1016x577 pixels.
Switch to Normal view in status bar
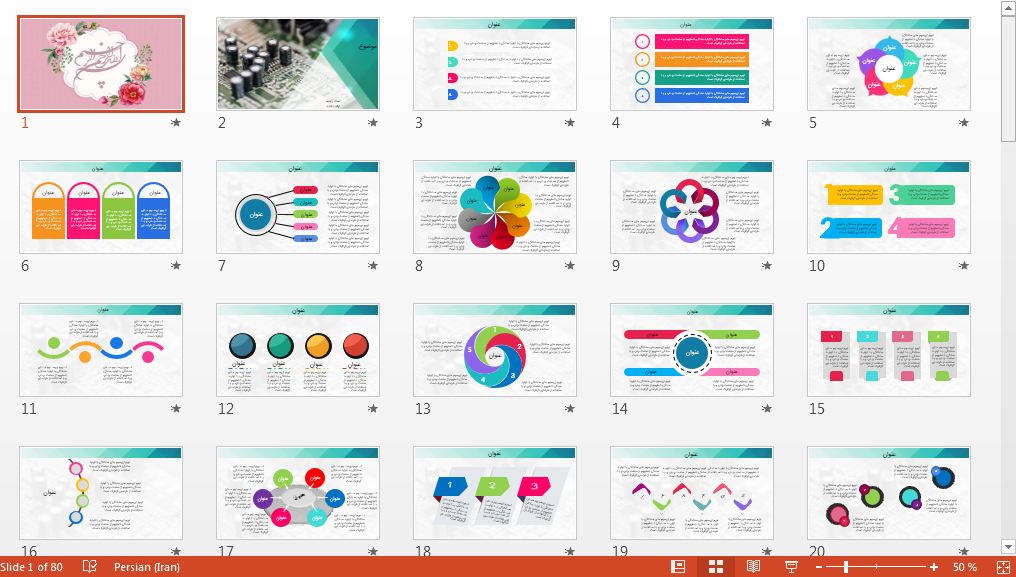point(678,567)
